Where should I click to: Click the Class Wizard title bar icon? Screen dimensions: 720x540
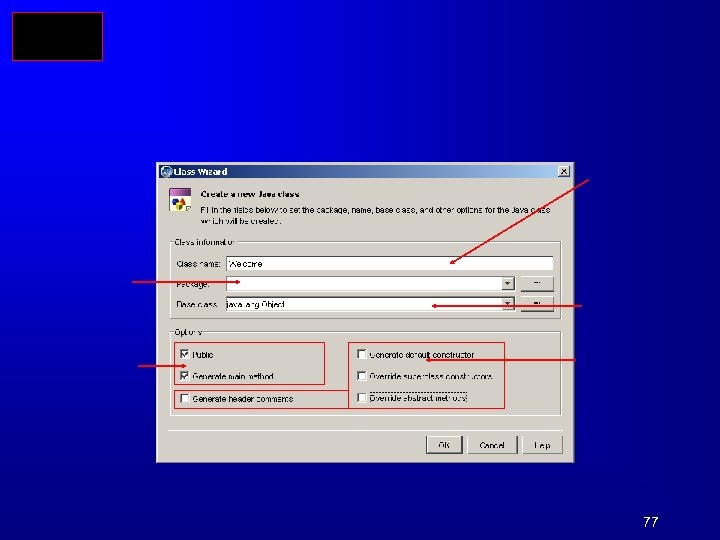[166, 172]
